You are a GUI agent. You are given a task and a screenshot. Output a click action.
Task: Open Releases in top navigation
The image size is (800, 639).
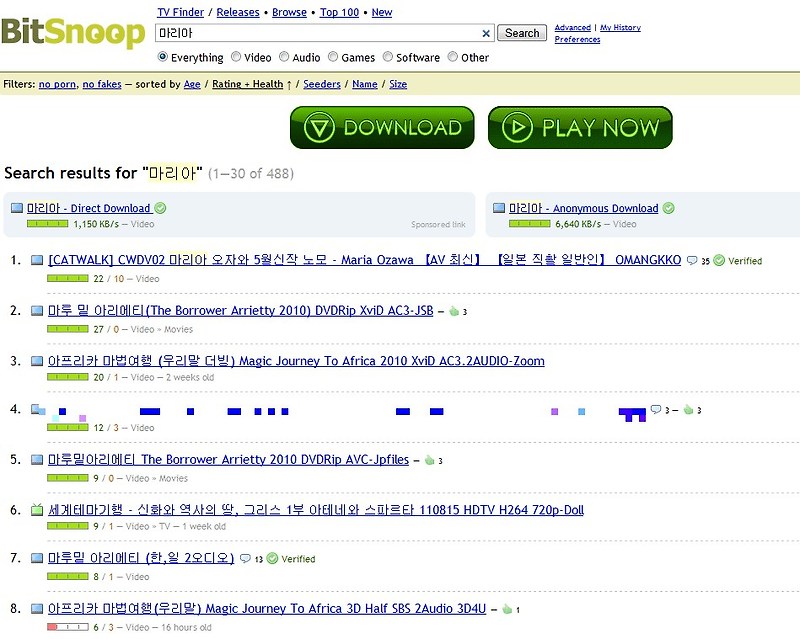[x=238, y=12]
